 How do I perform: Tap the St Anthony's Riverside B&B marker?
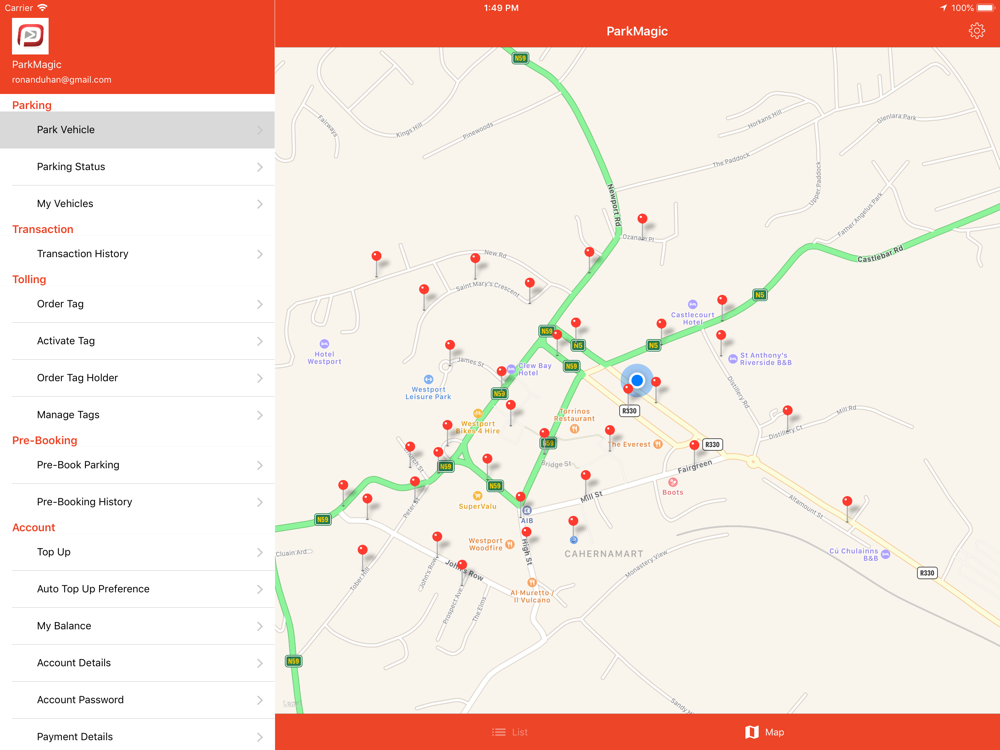click(733, 359)
